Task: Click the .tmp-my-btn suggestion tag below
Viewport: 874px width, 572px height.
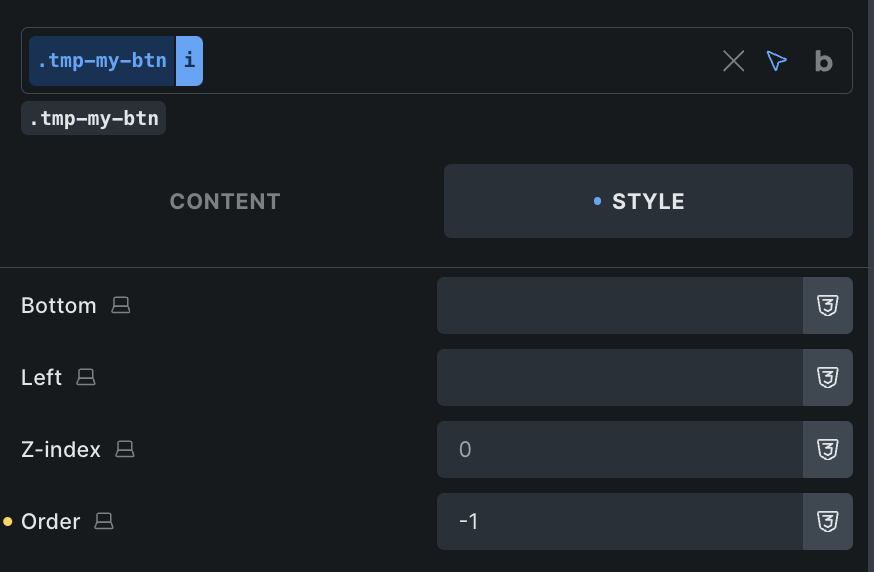Action: [94, 118]
